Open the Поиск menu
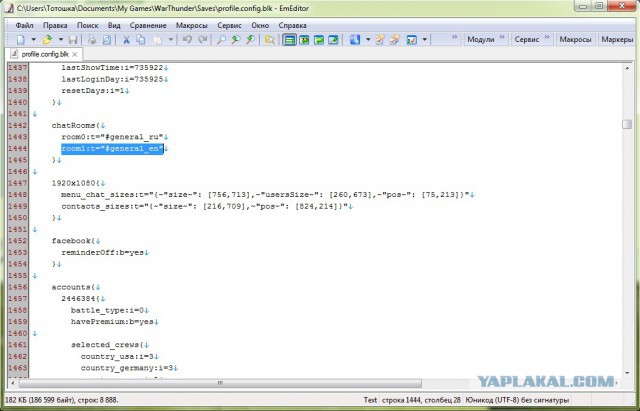640x411 pixels. pos(88,25)
